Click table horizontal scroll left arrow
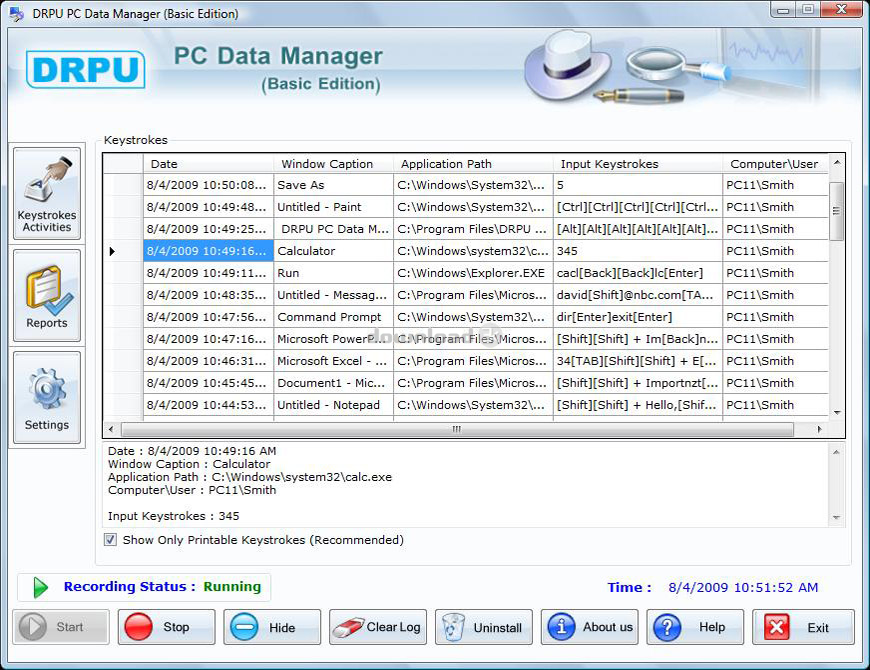The image size is (870, 670). (111, 429)
